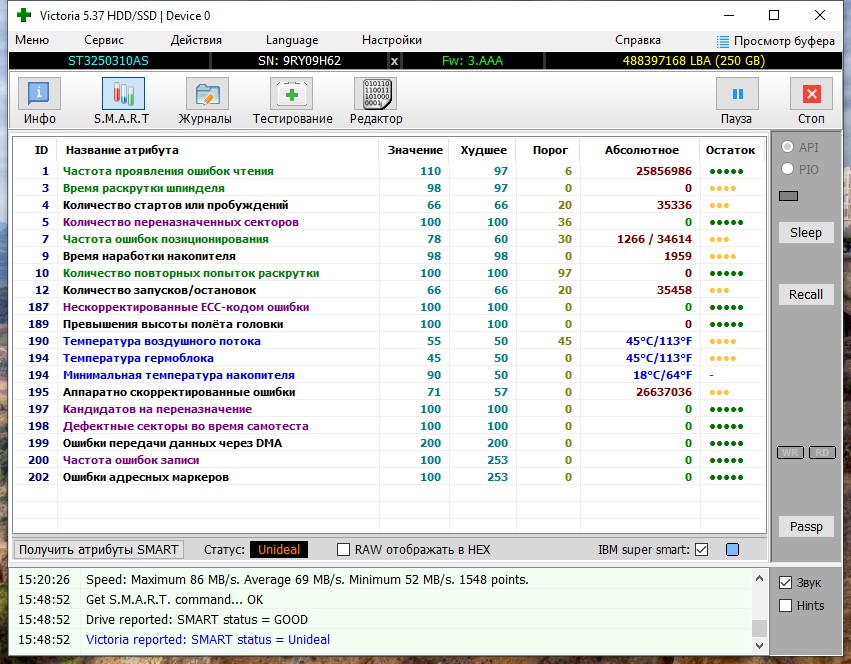
Task: Click the 488397168 LBA (250 GB) text
Action: pos(694,61)
